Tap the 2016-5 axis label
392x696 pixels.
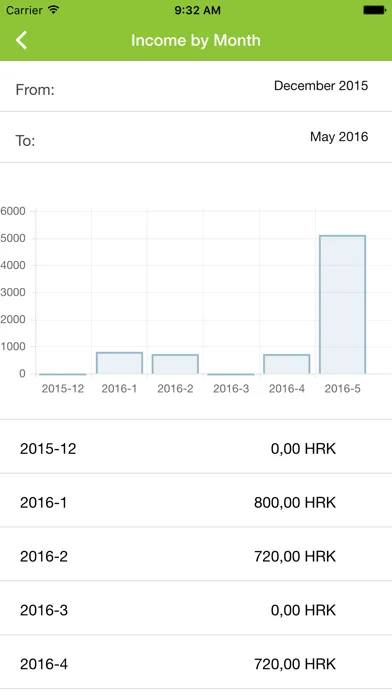[342, 389]
